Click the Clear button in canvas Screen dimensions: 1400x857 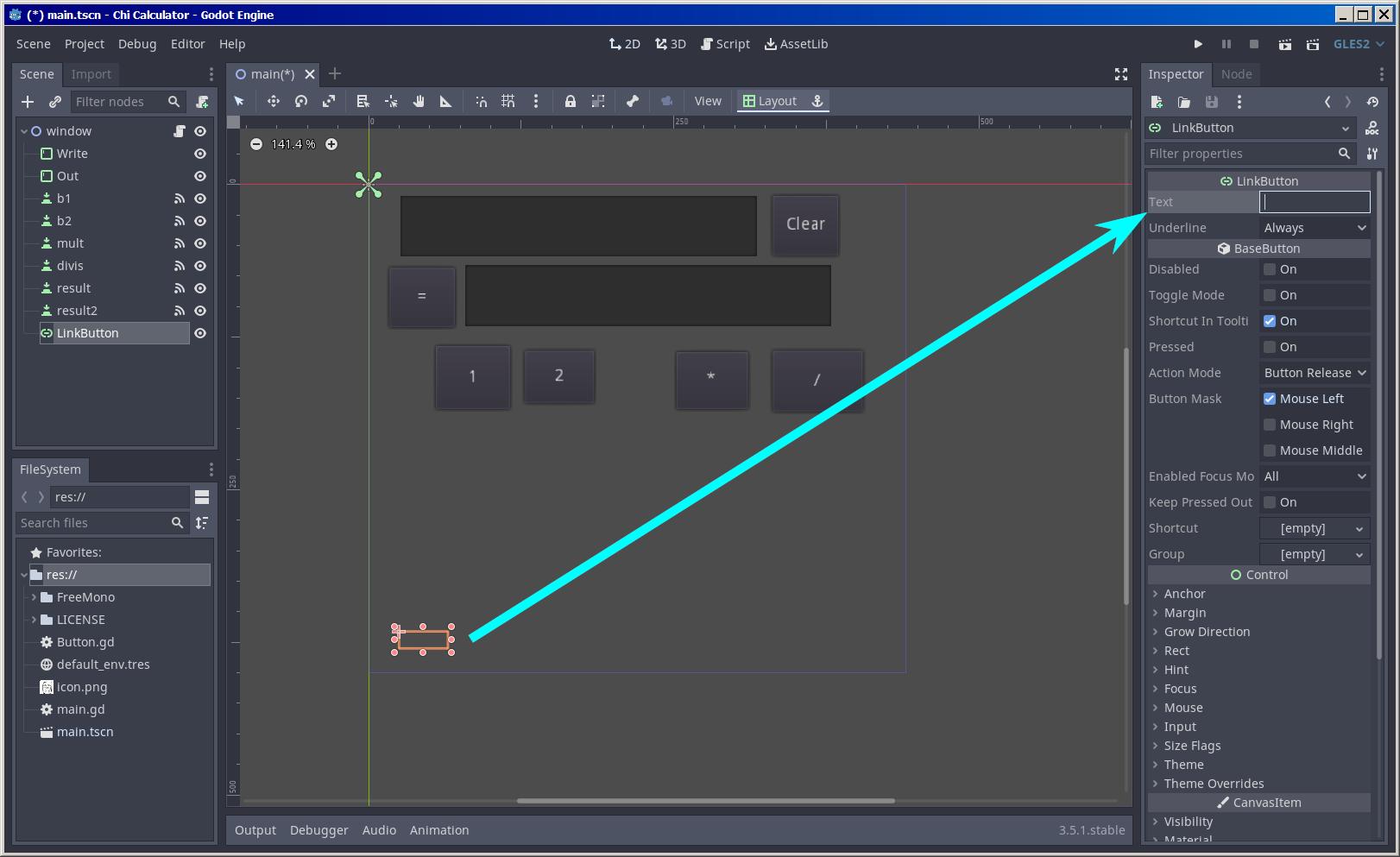point(805,224)
